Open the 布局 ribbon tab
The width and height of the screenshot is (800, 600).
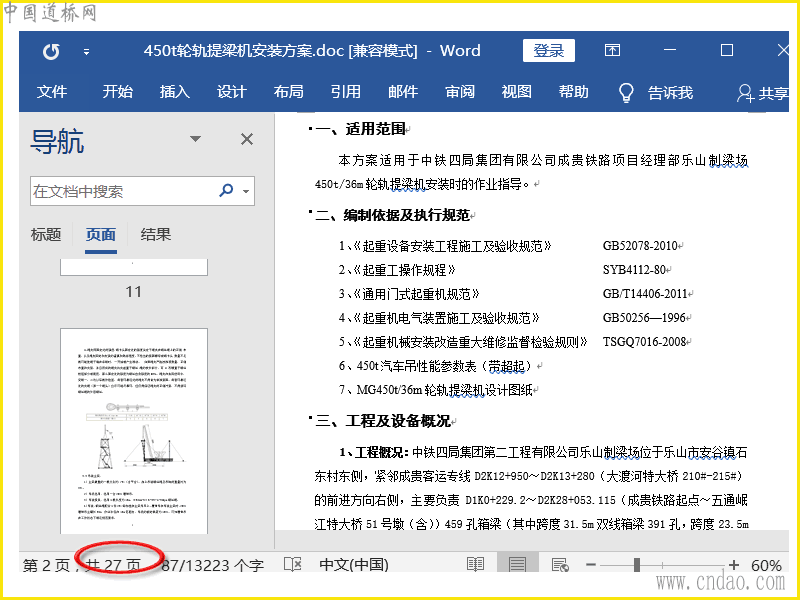289,92
